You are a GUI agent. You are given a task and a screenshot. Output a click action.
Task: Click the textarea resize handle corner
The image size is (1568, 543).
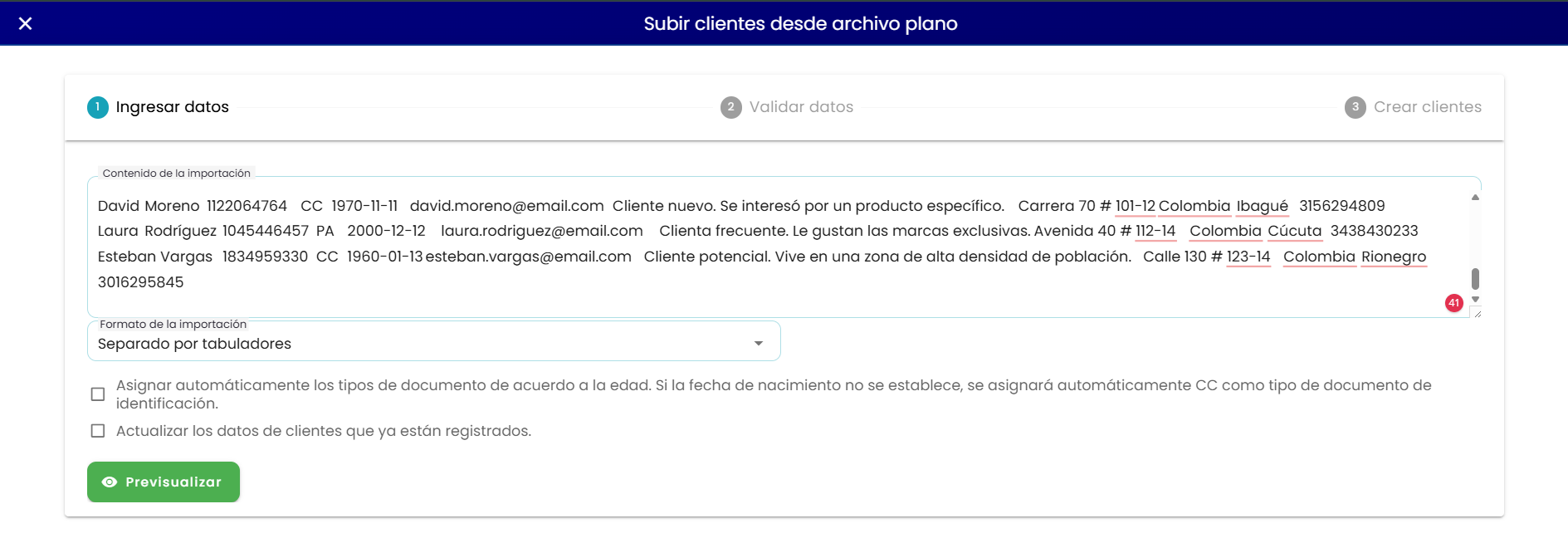pos(1477,313)
